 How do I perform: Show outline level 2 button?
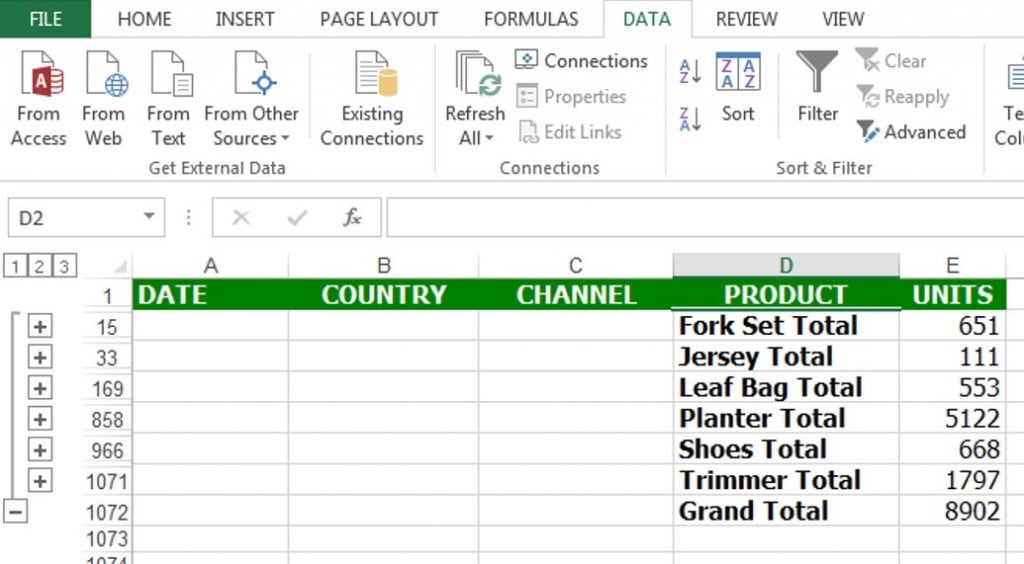(39, 266)
